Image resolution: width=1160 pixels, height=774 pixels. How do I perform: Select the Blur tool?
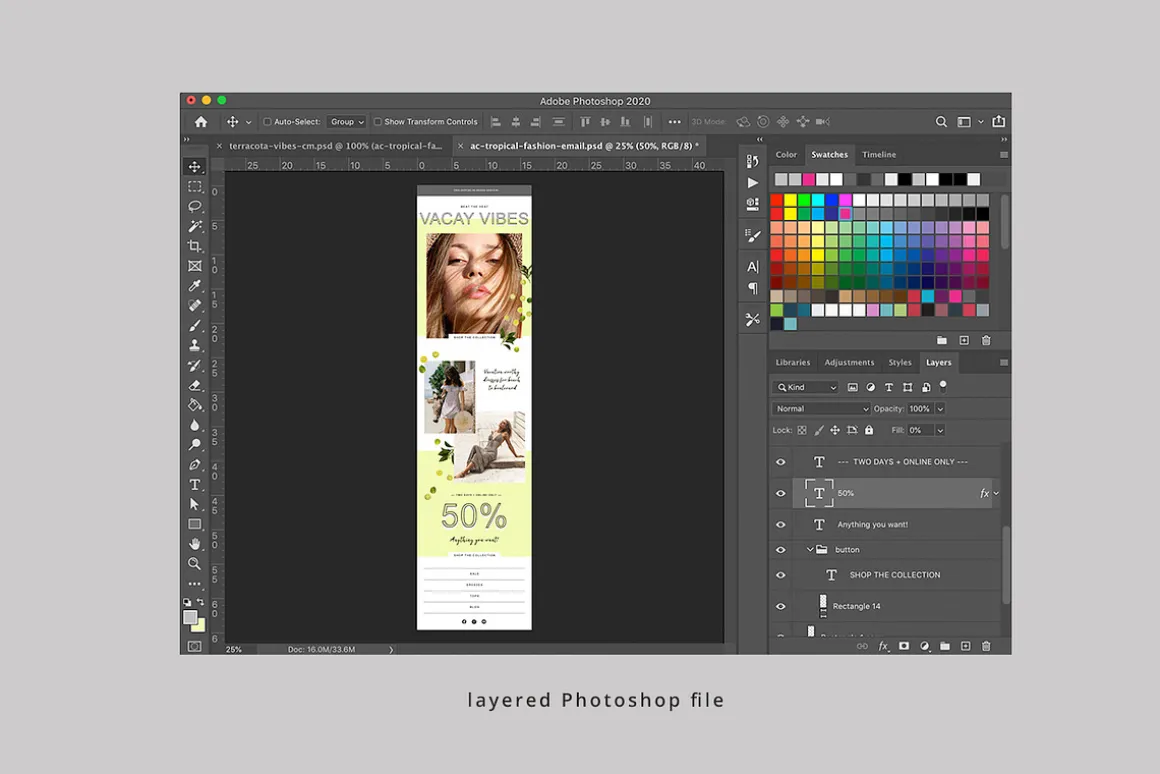pos(195,425)
